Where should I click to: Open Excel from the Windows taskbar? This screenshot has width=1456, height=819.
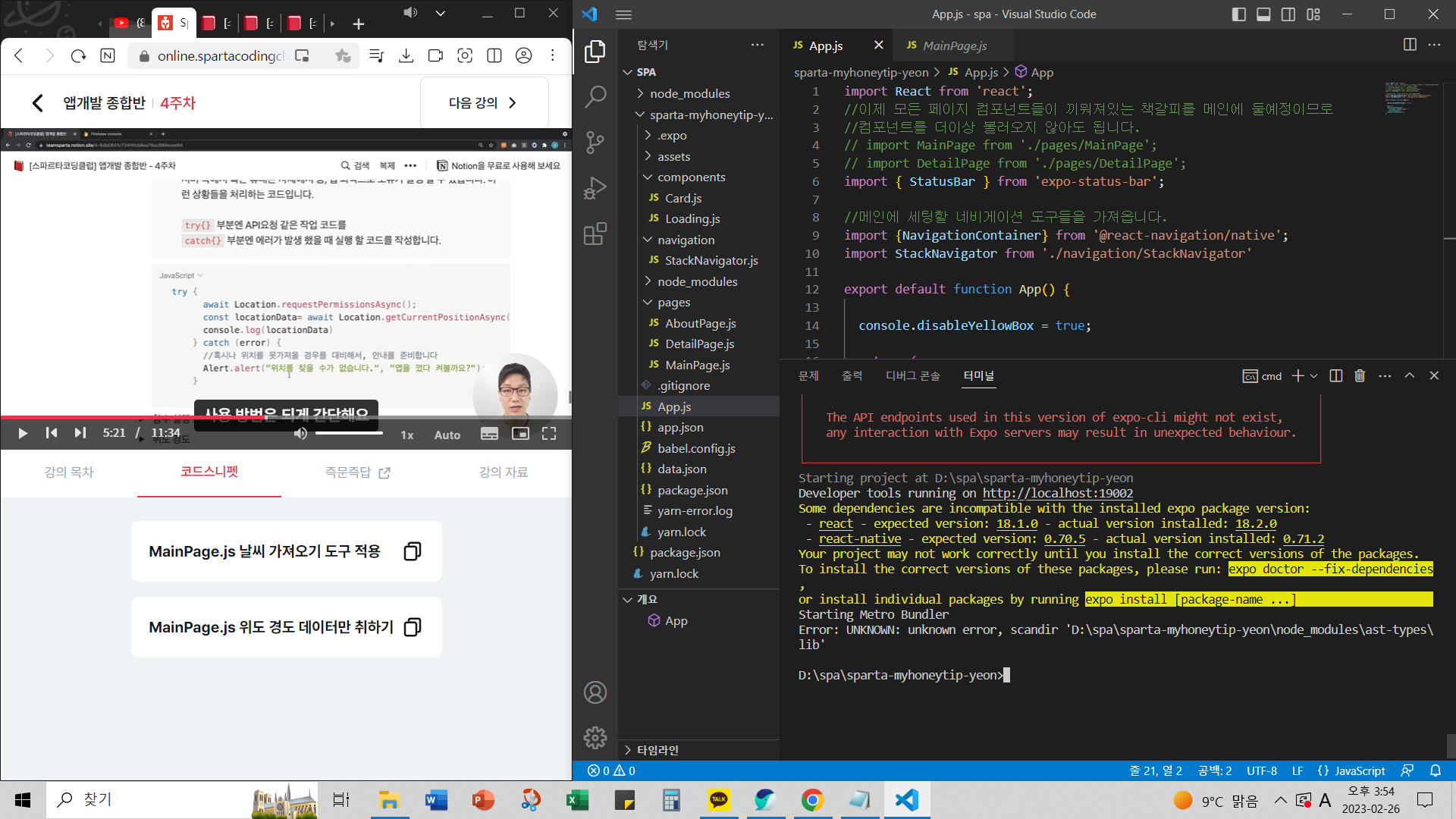point(577,800)
